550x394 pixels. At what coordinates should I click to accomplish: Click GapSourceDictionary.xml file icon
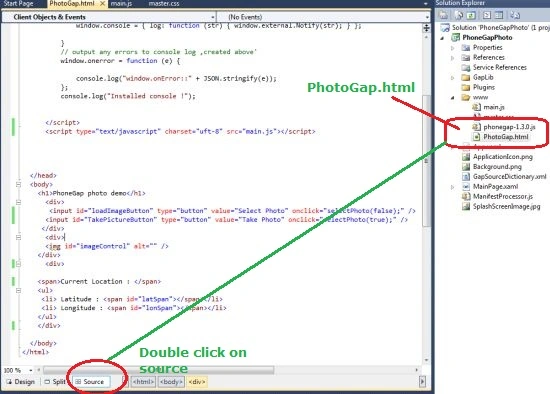pos(466,176)
